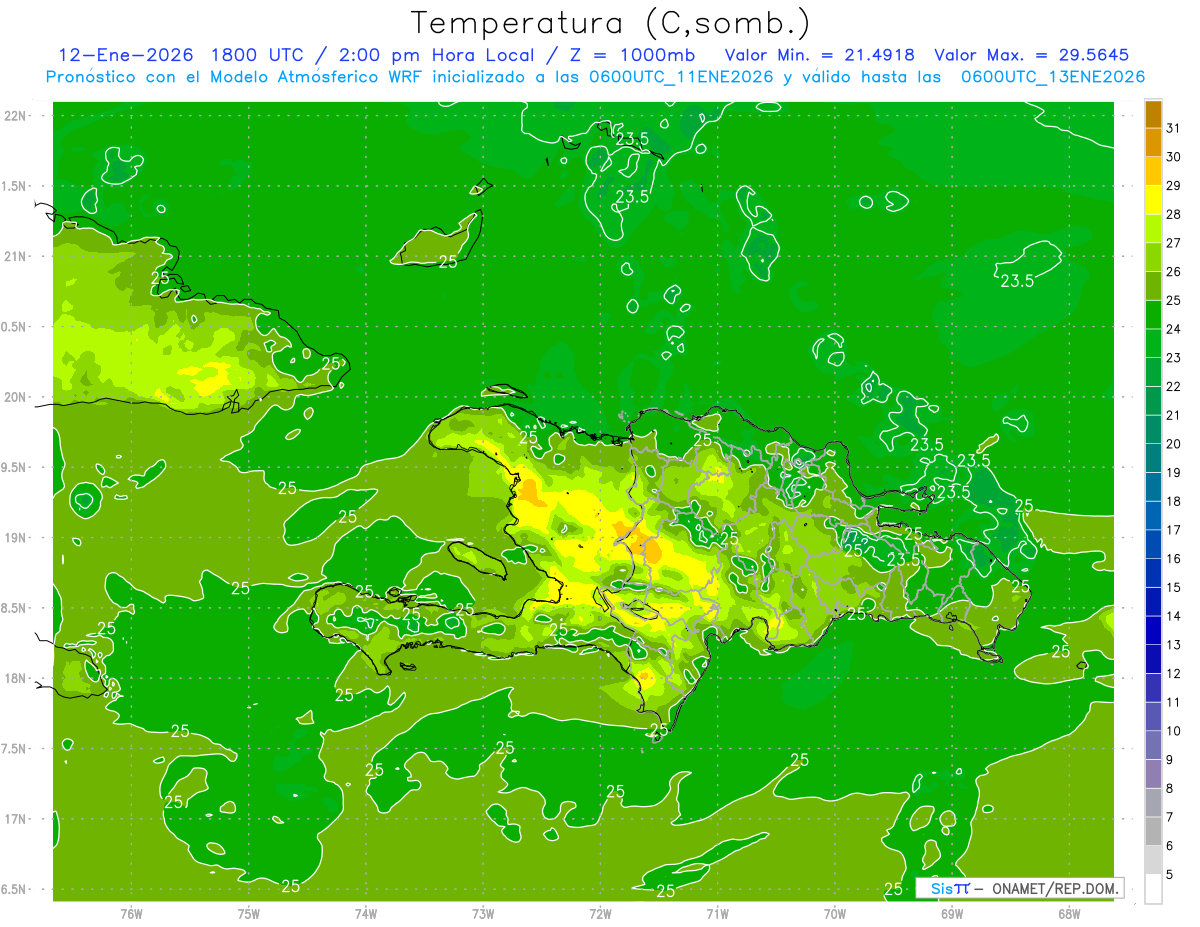
Task: Click the "21N" latitude axis label
Action: pyautogui.click(x=16, y=256)
